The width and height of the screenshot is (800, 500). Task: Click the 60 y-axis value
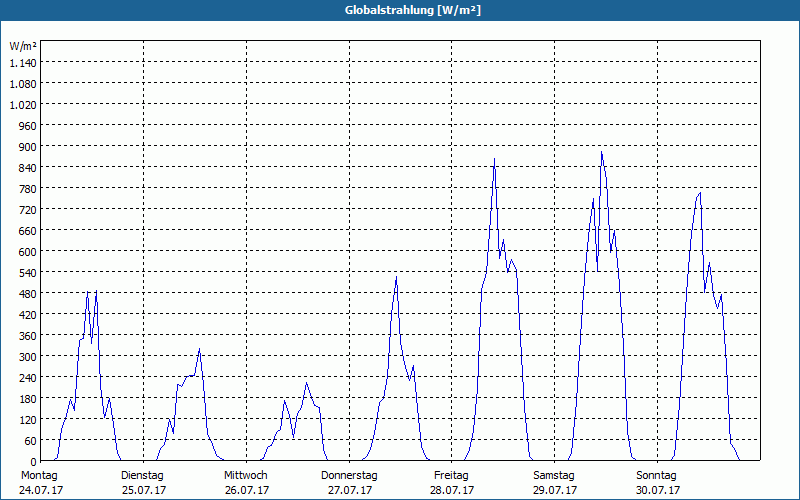(x=31, y=440)
